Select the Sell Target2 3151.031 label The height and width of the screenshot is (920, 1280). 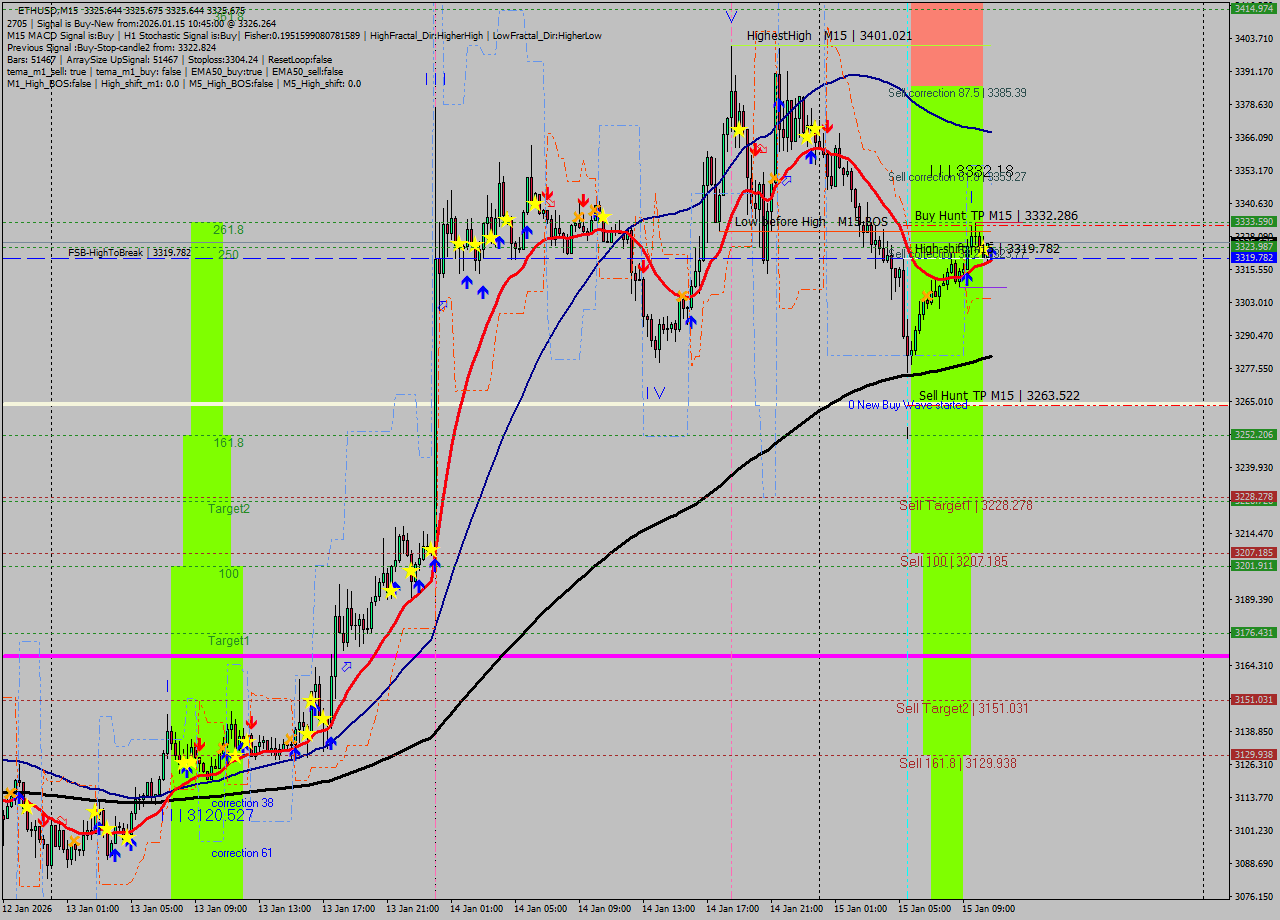point(961,709)
